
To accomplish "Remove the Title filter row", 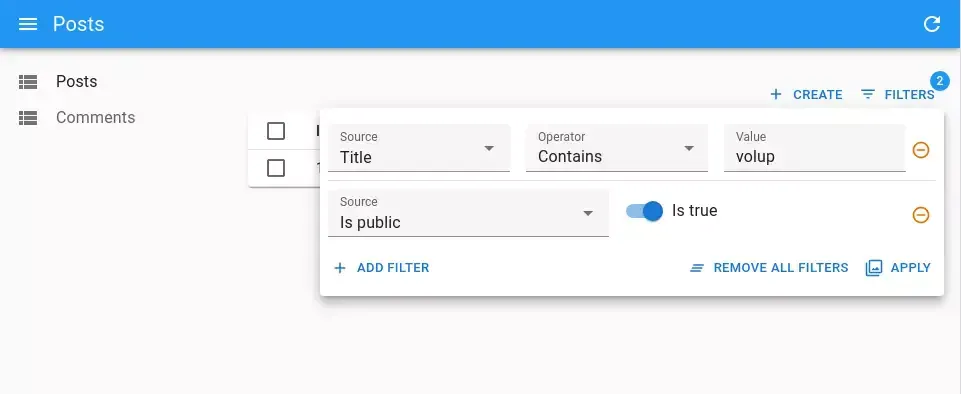I will [921, 150].
